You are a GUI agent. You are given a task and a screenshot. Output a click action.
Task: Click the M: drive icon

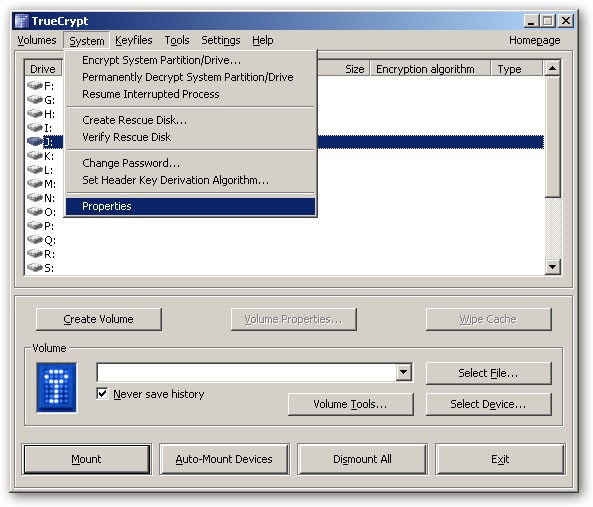(x=34, y=184)
